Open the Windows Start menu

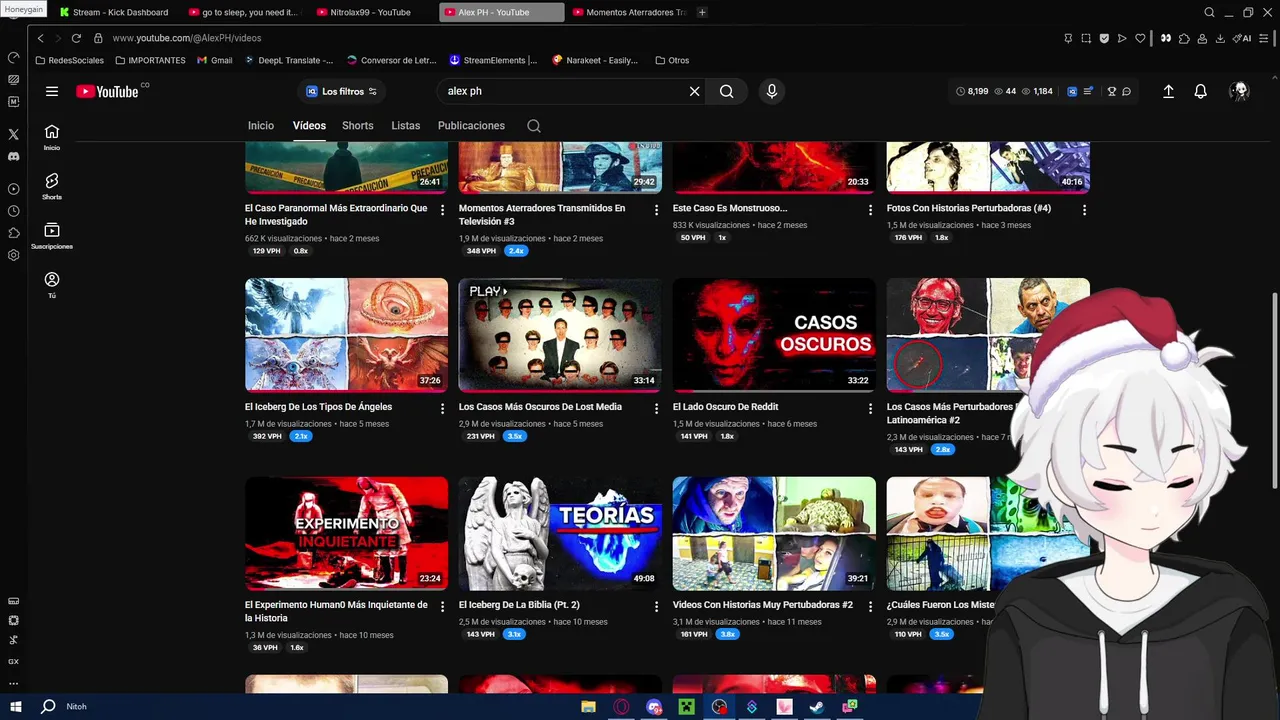[x=16, y=706]
